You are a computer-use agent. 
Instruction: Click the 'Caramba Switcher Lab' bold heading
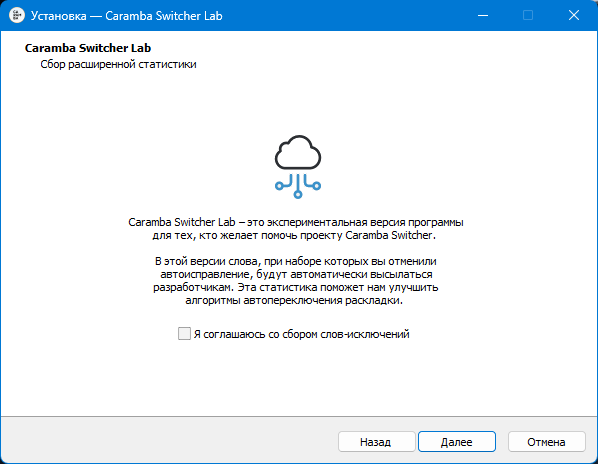point(88,48)
